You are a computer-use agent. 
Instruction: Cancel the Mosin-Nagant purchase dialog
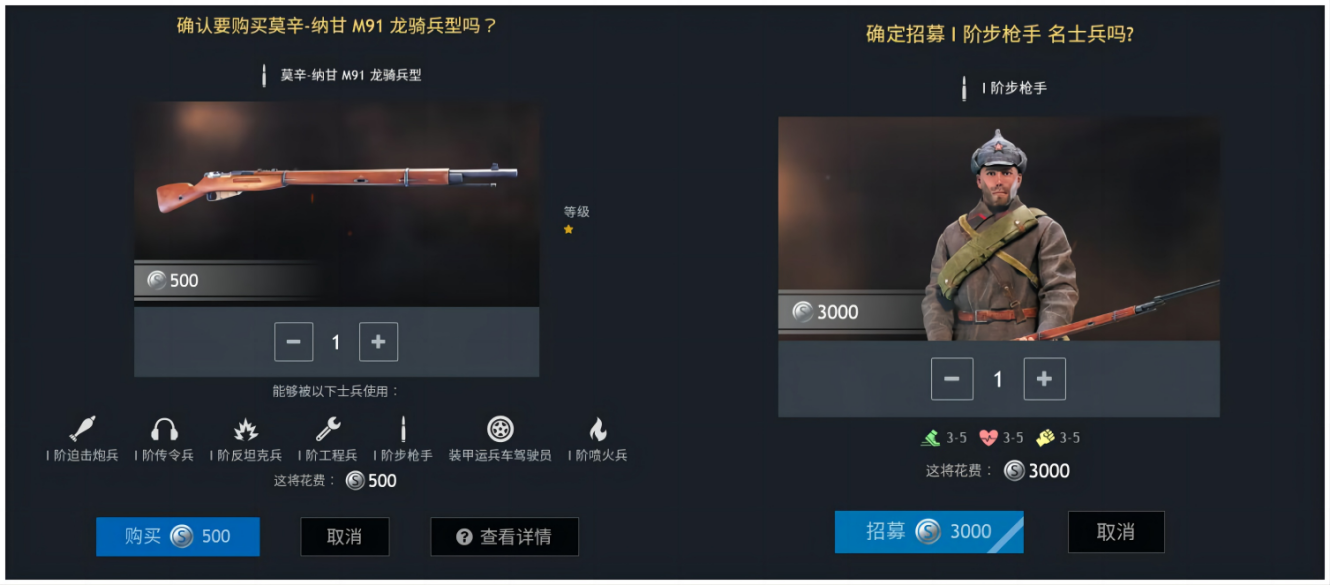click(x=344, y=537)
